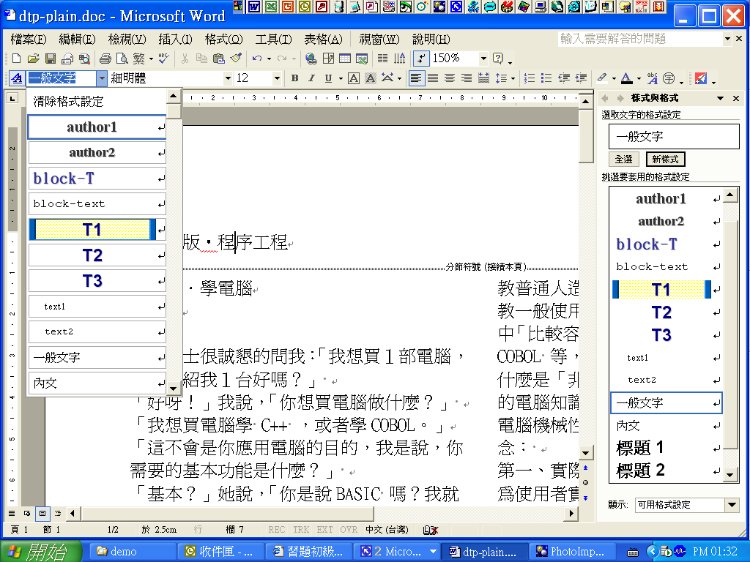Switch to demo taskbar window
The image size is (750, 562).
pos(132,551)
